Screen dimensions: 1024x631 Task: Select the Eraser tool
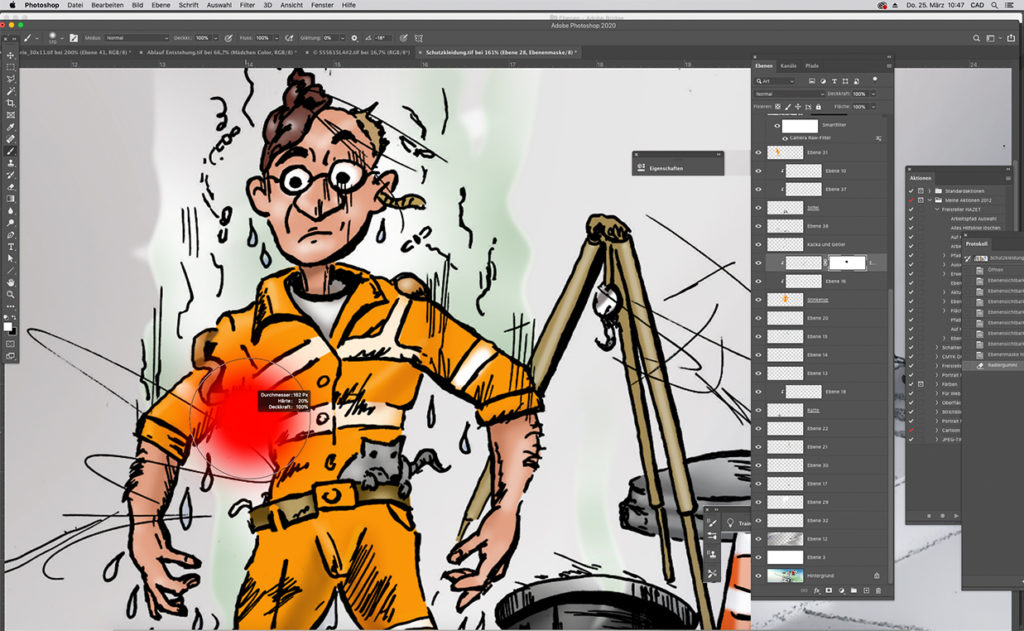10,187
